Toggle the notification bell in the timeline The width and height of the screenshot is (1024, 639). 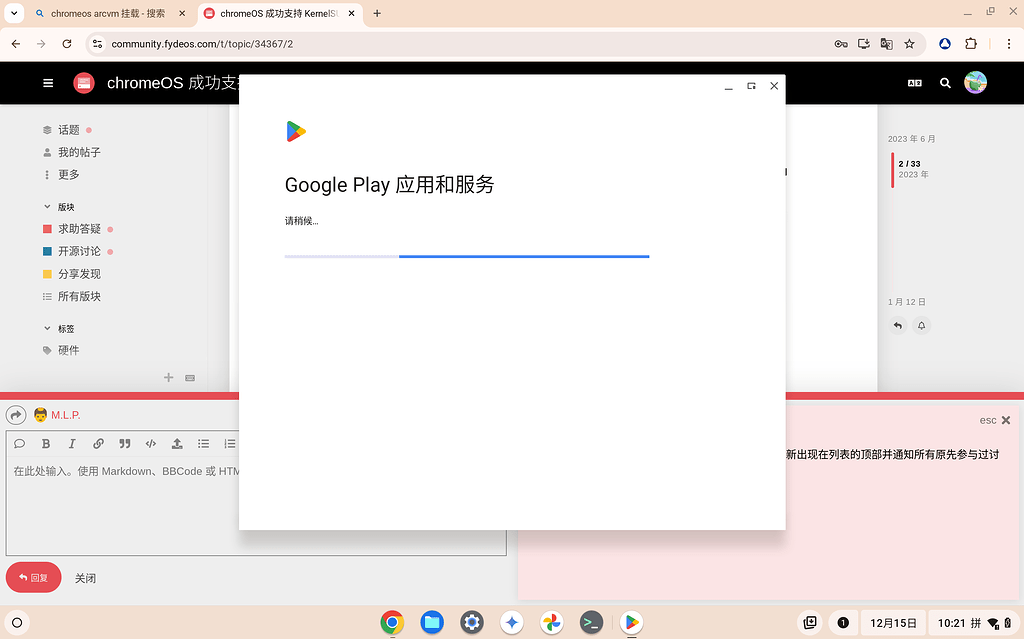(x=921, y=325)
